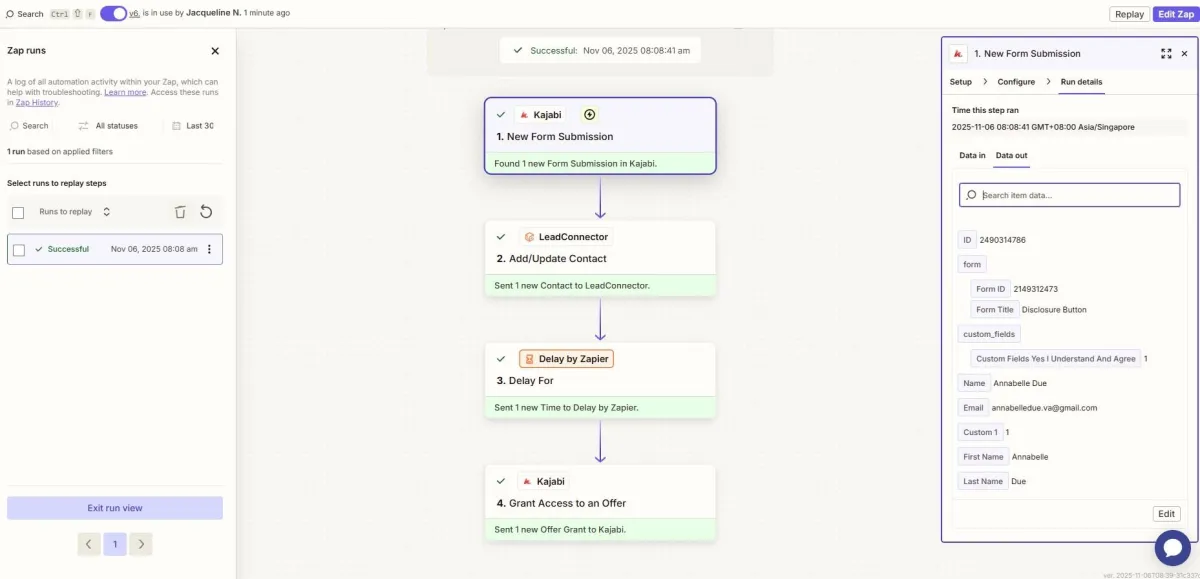
Task: Click the delete runs trash icon
Action: [x=180, y=212]
